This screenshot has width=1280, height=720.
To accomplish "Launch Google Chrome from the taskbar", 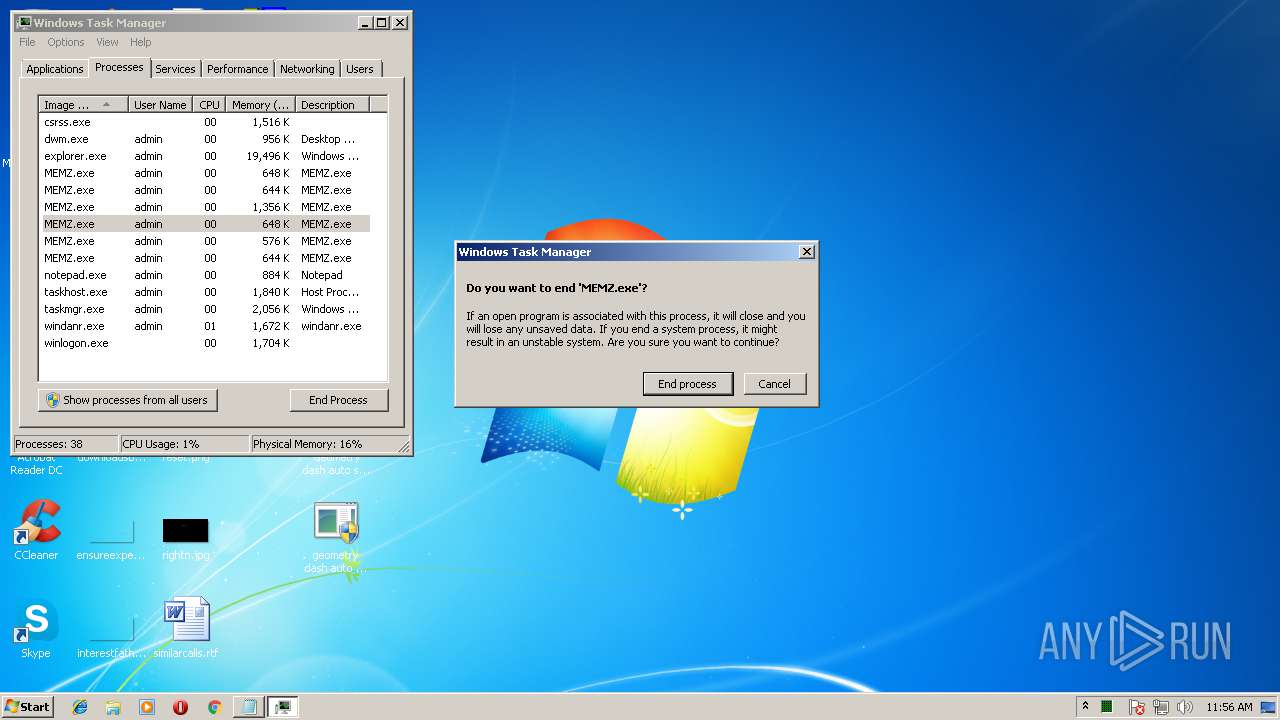I will (214, 707).
